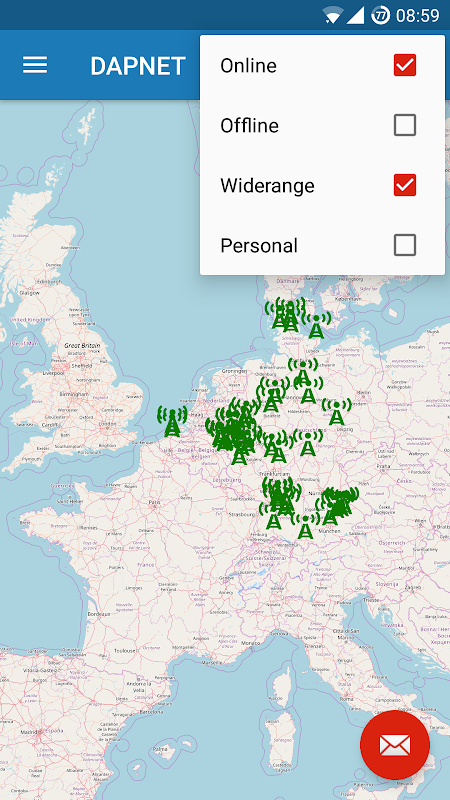
Task: Tap the red mail compose button
Action: pyautogui.click(x=395, y=745)
